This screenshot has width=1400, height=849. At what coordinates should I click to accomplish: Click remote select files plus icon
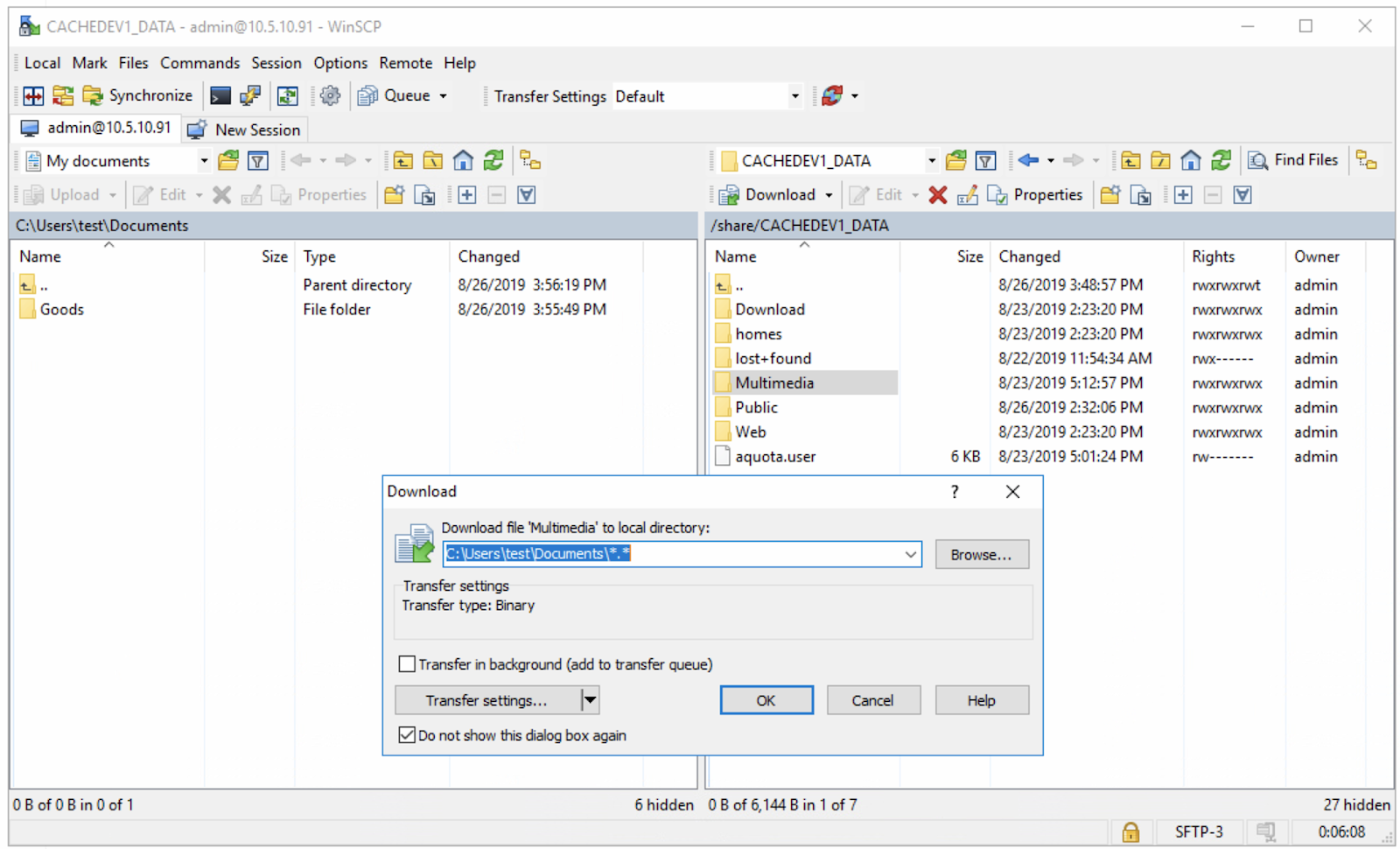(x=1183, y=194)
